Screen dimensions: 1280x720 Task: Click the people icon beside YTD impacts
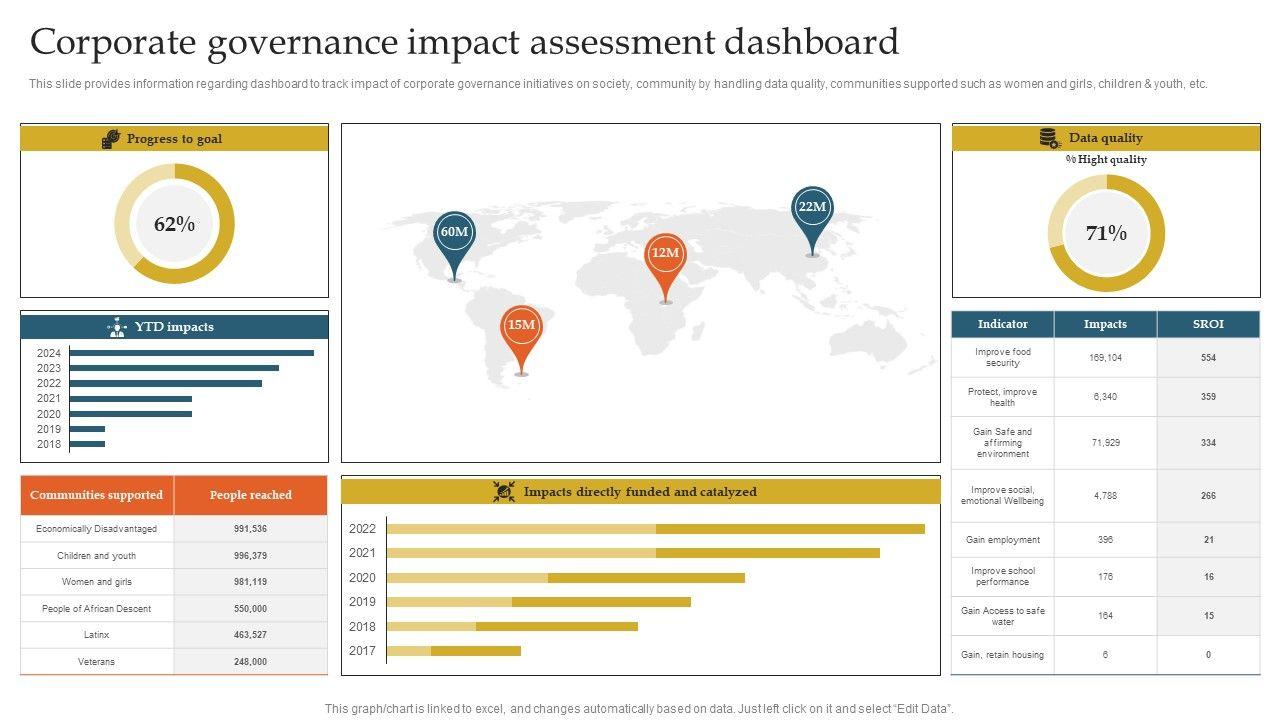[117, 327]
